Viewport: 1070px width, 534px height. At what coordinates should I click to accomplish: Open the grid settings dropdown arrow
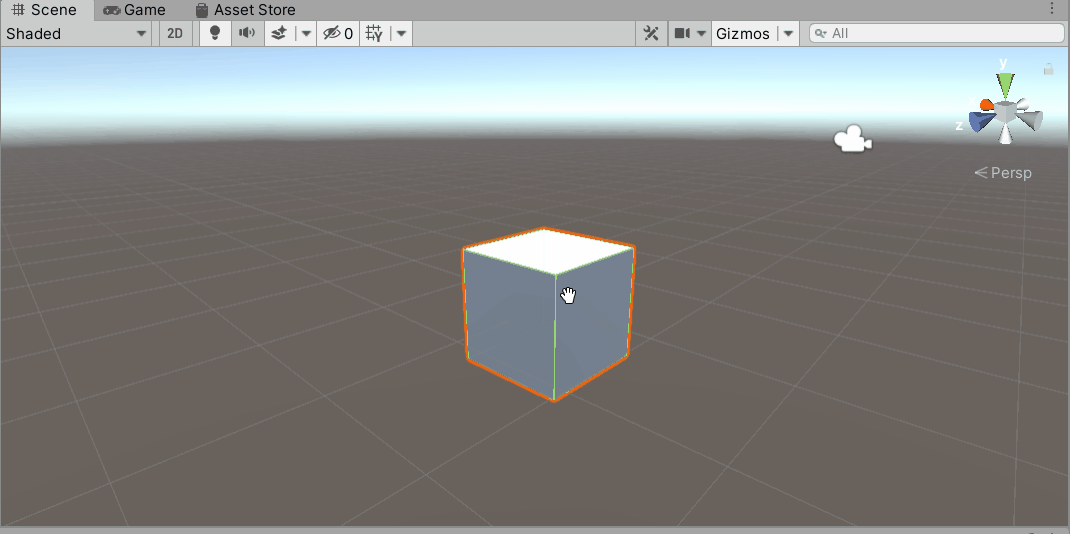[x=401, y=33]
